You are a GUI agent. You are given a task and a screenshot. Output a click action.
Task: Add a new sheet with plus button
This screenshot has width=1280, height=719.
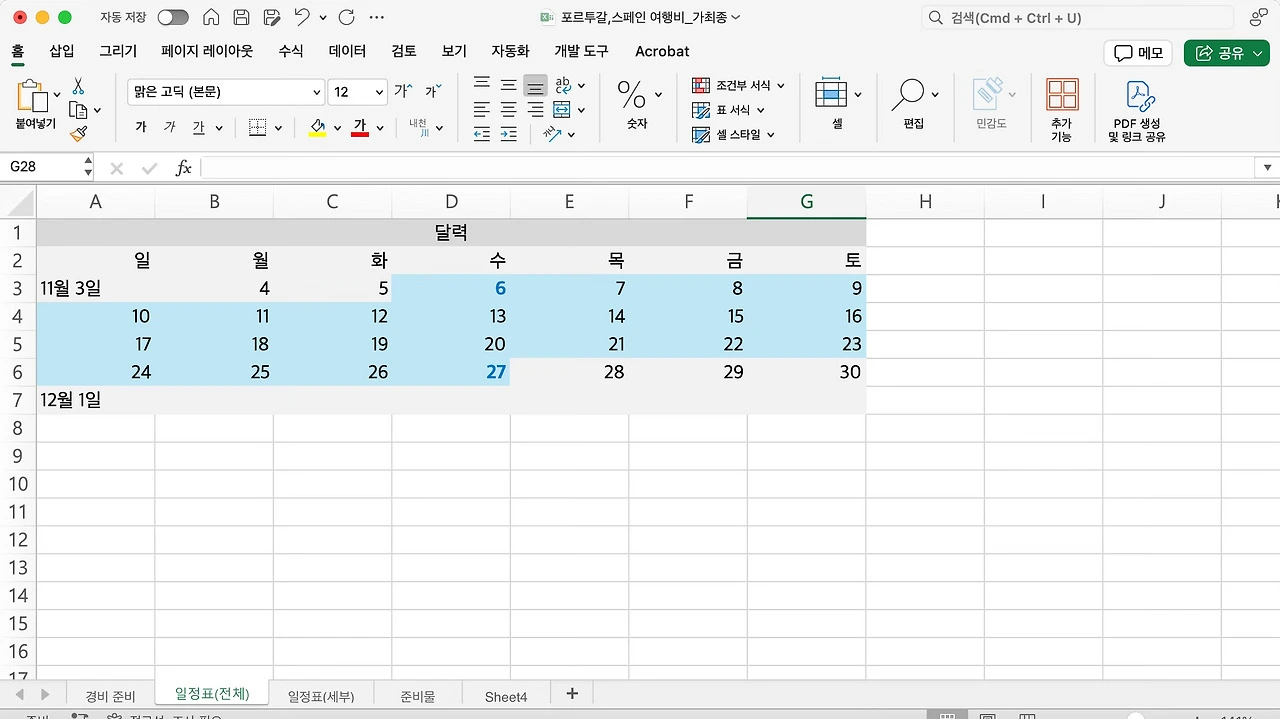572,694
